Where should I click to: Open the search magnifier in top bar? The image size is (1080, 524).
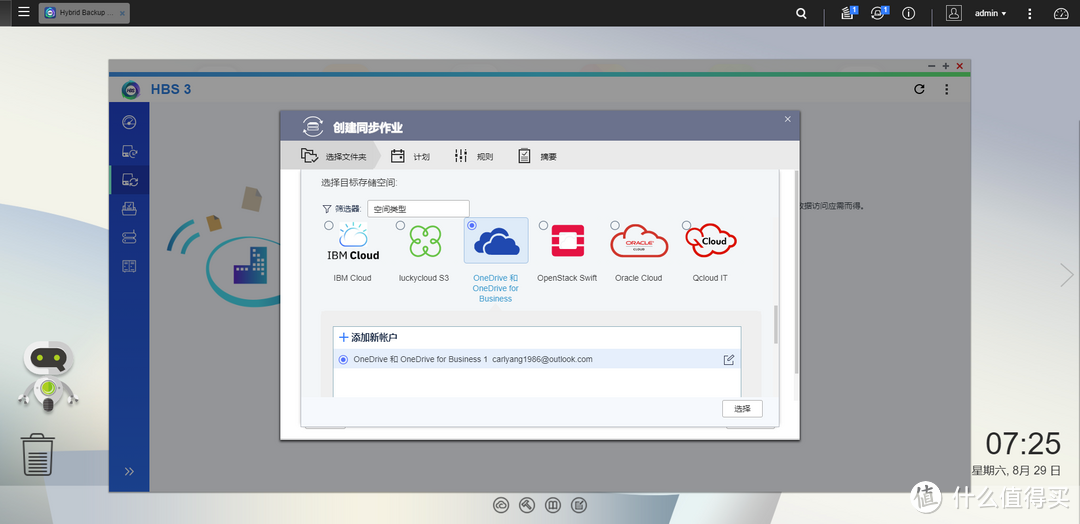click(801, 13)
